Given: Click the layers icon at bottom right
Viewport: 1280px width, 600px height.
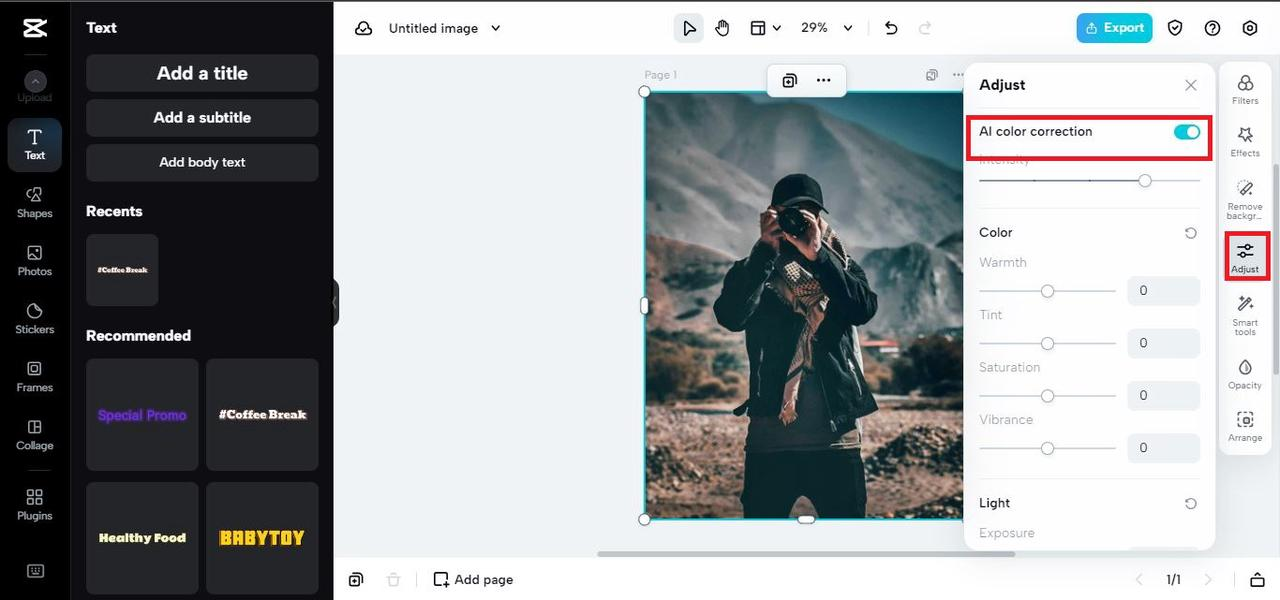Looking at the screenshot, I should (1257, 580).
